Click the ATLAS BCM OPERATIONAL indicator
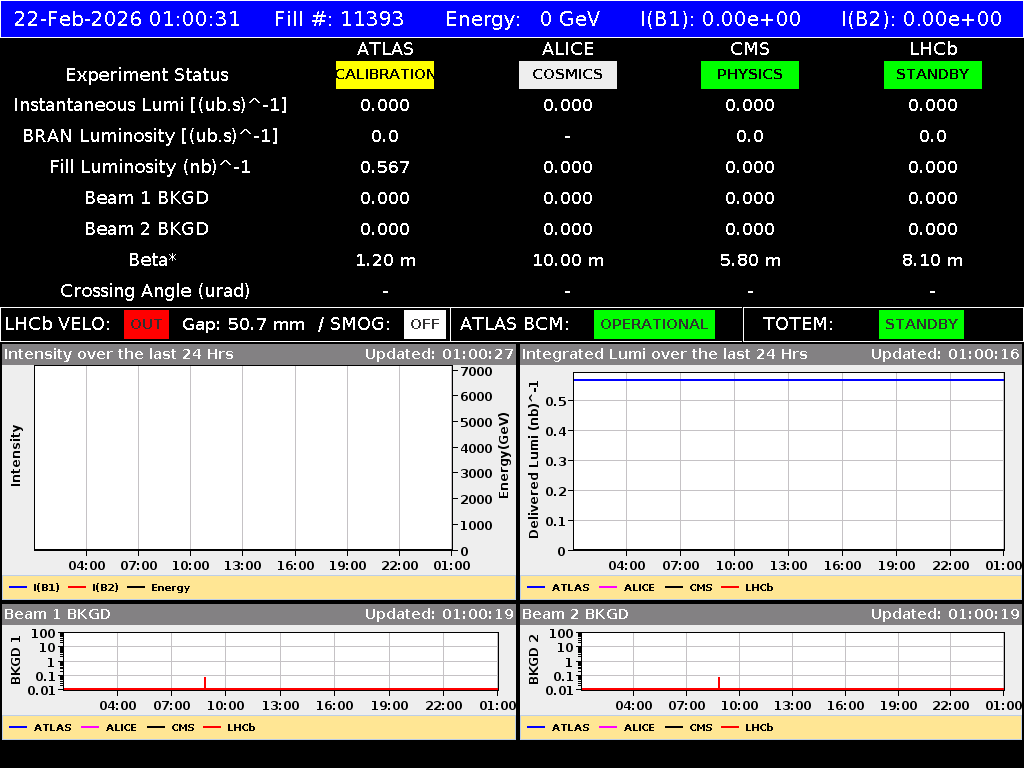Image resolution: width=1024 pixels, height=768 pixels. tap(654, 324)
